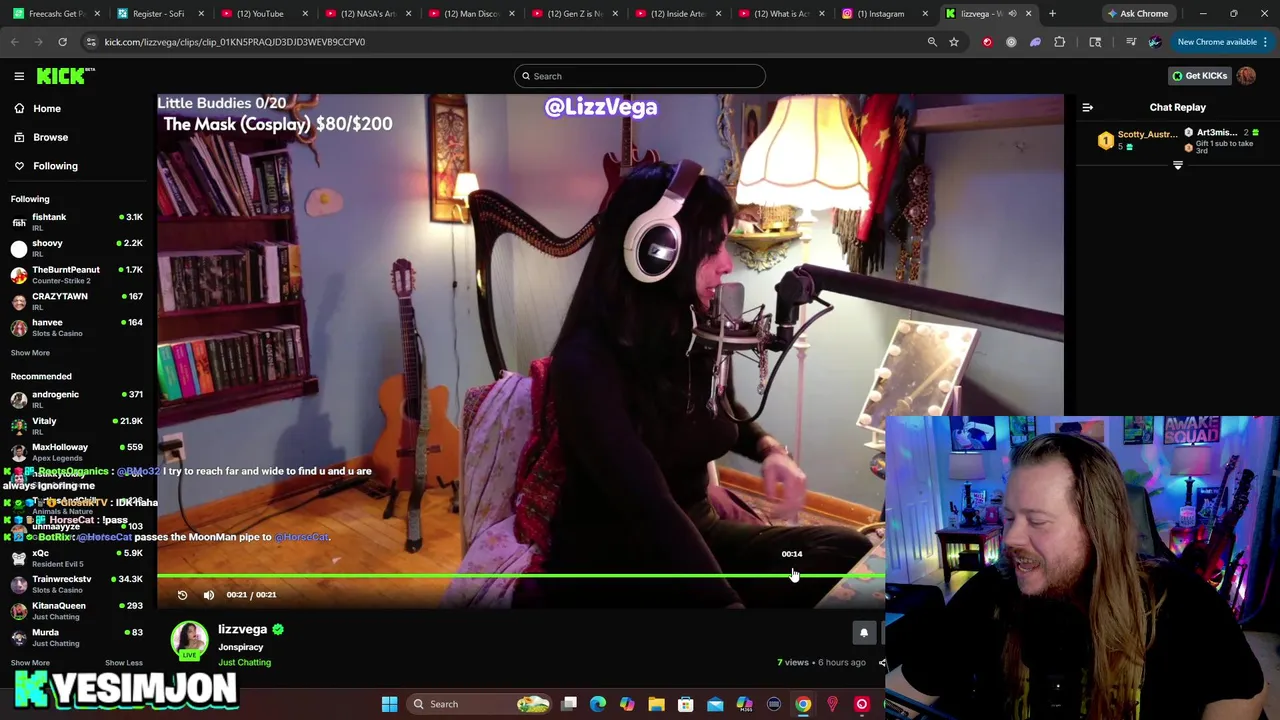Open File Explorer from taskbar
This screenshot has height=720, width=1280.
[656, 704]
